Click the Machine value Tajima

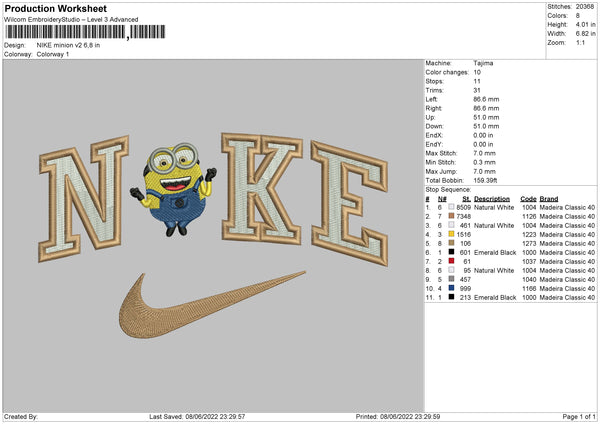483,63
